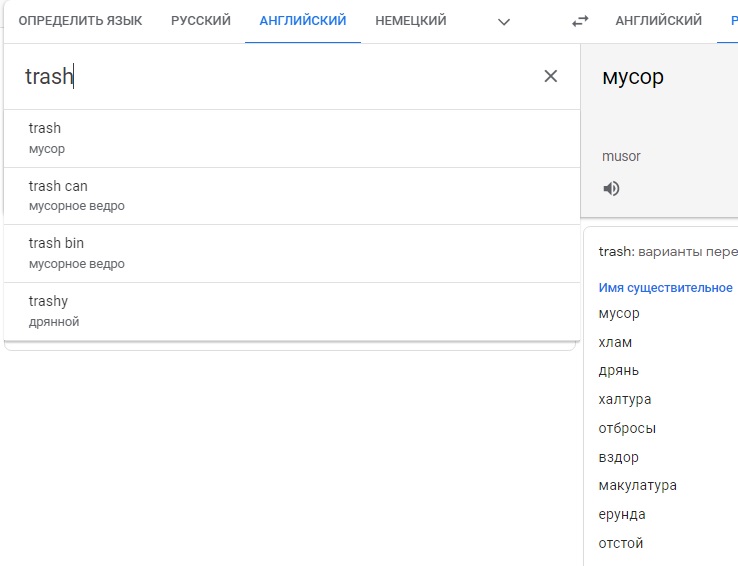The height and width of the screenshot is (566, 738).
Task: Choose suggestion trash can
Action: pos(292,196)
